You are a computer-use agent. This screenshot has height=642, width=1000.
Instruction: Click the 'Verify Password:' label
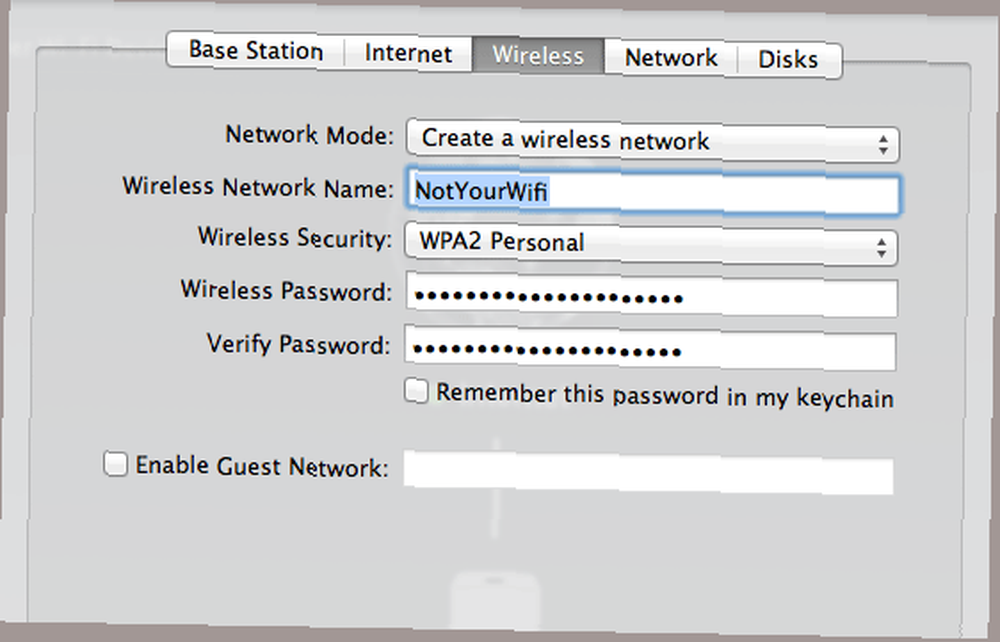pyautogui.click(x=298, y=344)
